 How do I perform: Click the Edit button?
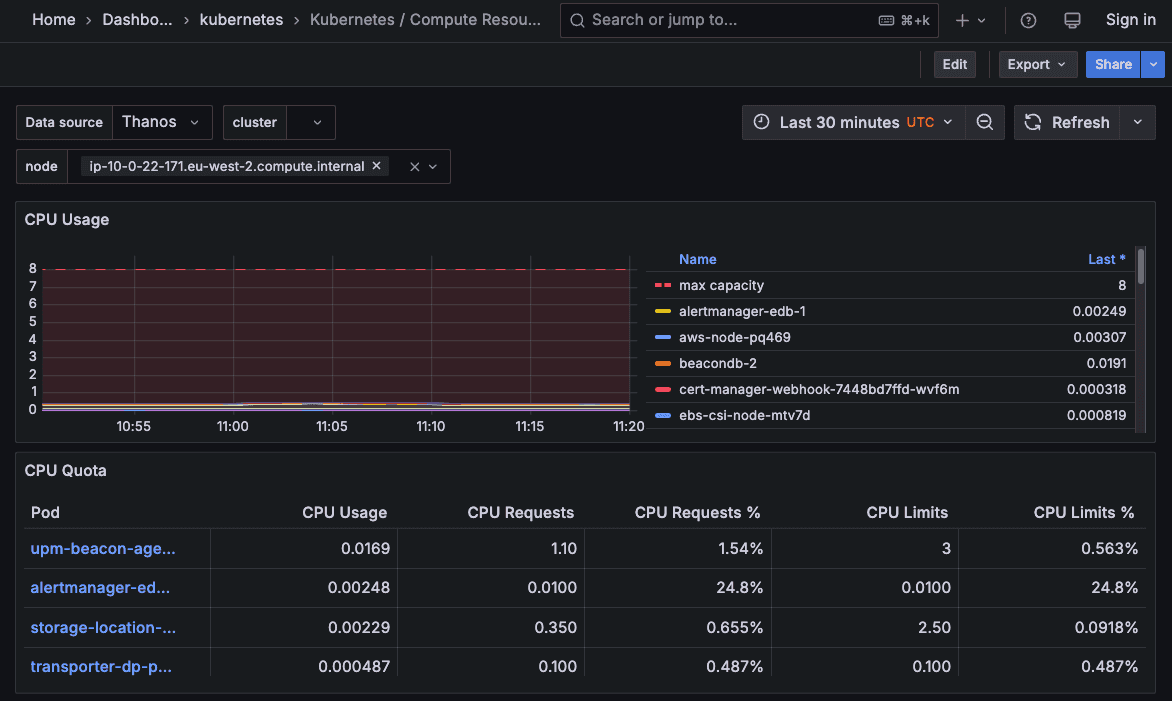point(954,64)
